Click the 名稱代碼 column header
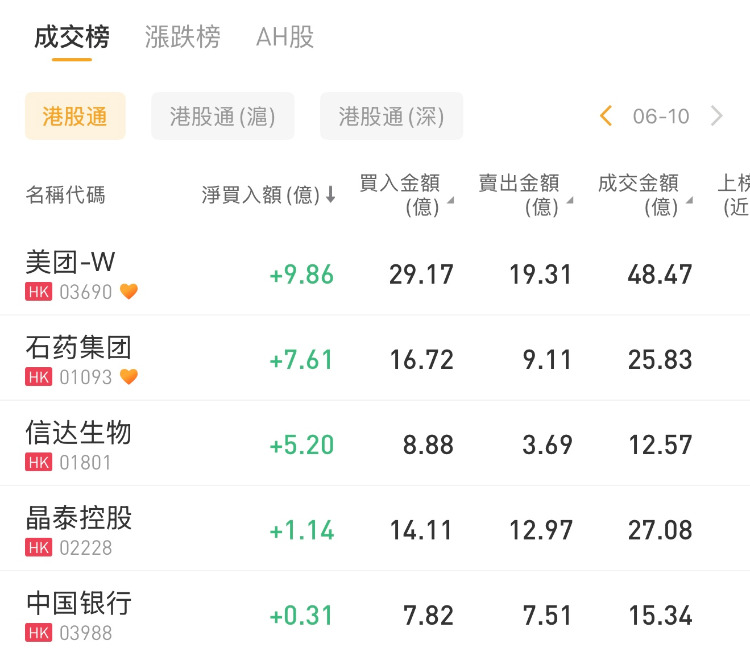 click(x=66, y=195)
